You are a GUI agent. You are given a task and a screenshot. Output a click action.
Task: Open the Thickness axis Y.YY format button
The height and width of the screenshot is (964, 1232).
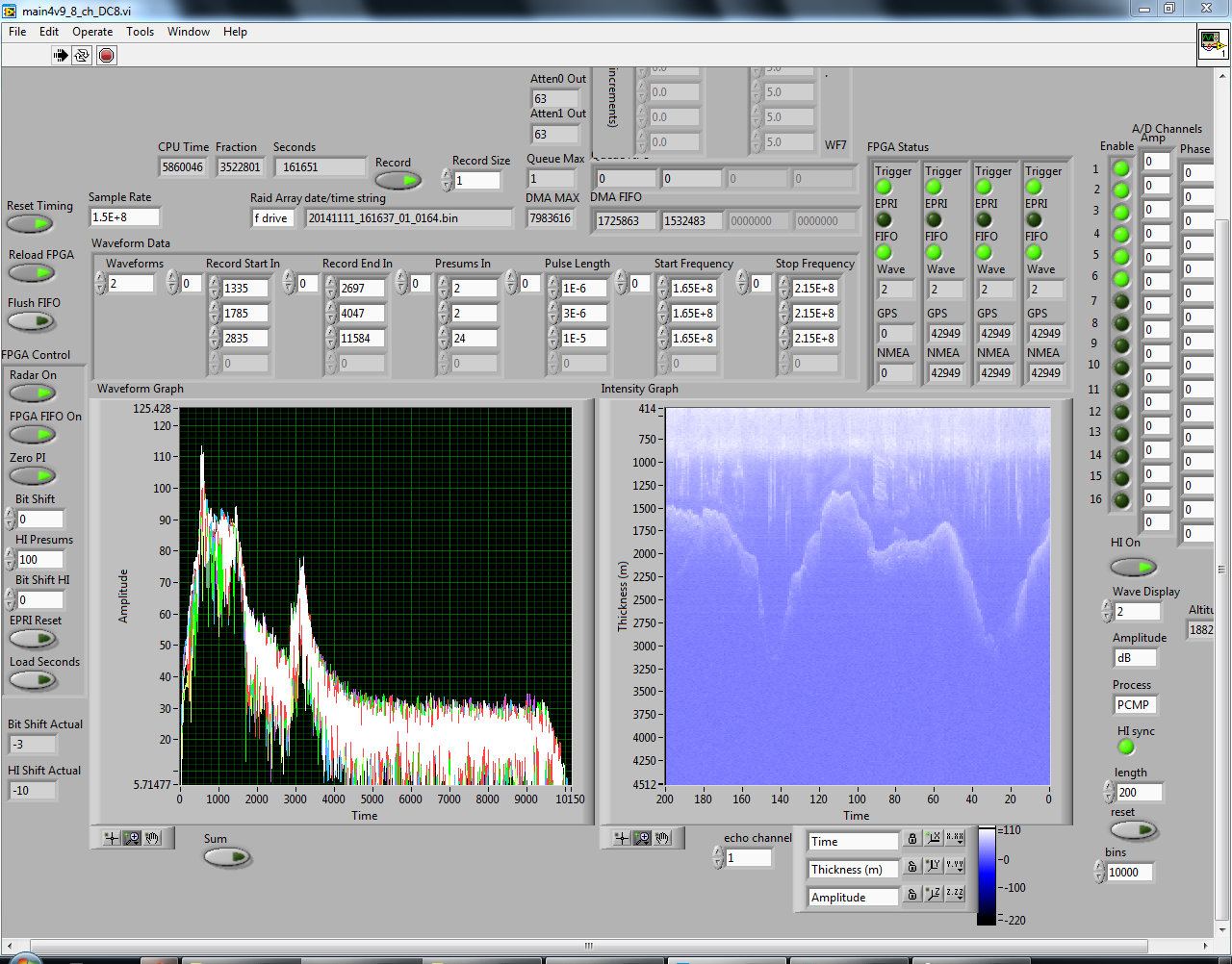pos(954,867)
